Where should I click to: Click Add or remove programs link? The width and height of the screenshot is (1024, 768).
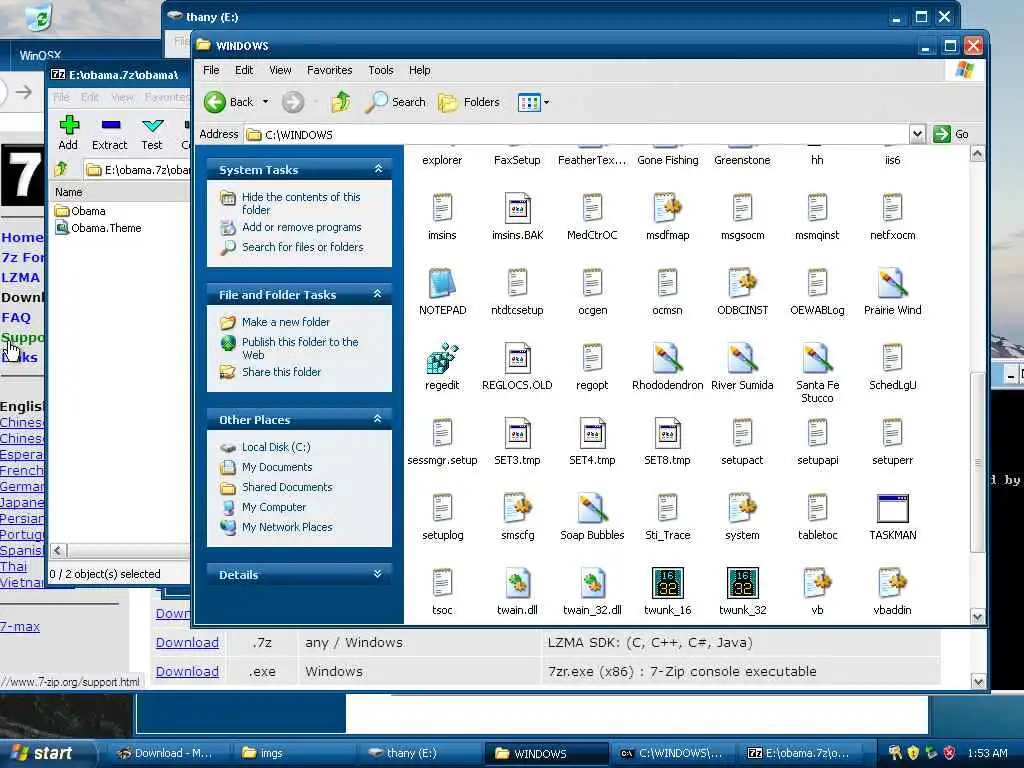(x=301, y=227)
